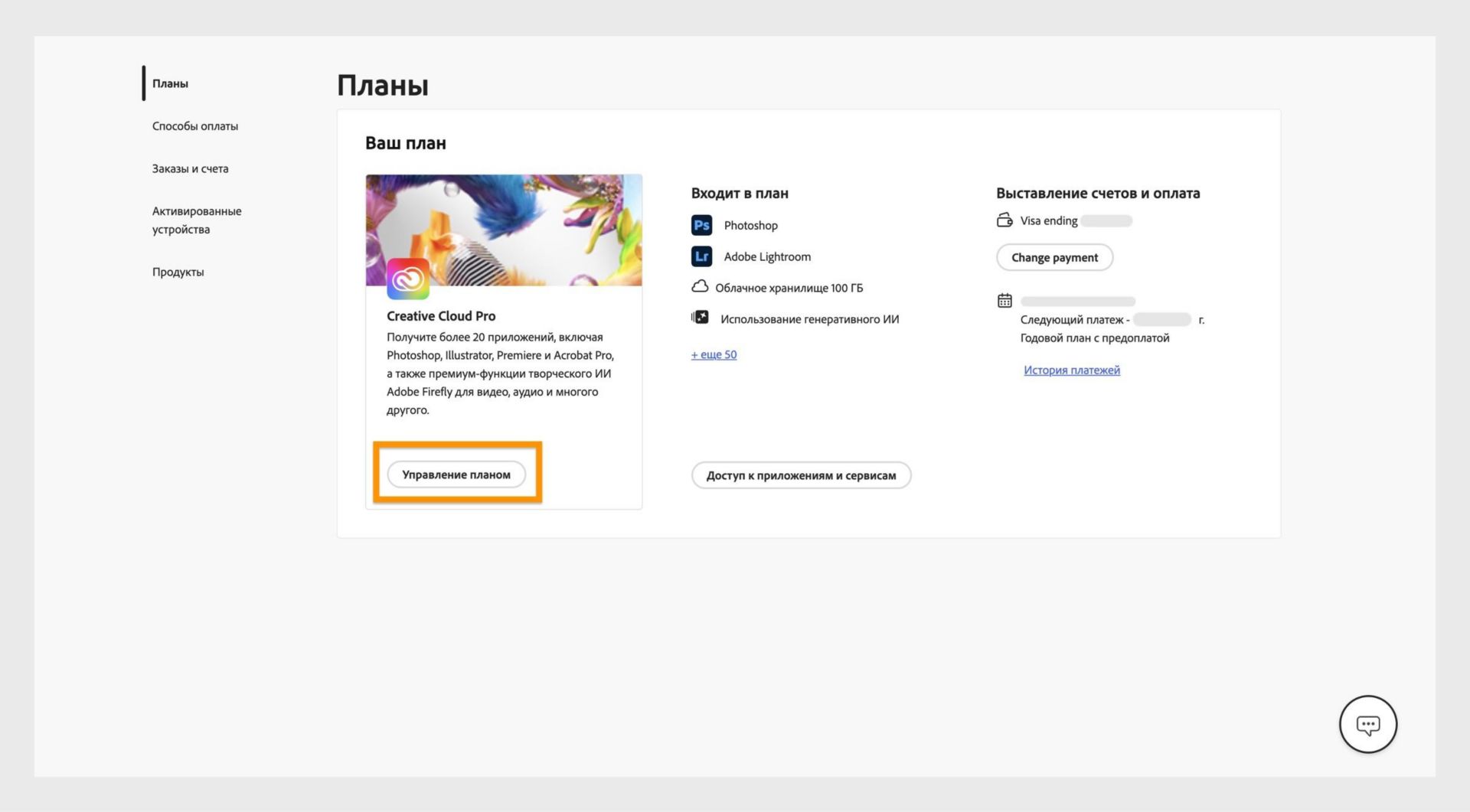Click the Photoshop Ps icon

(x=701, y=225)
